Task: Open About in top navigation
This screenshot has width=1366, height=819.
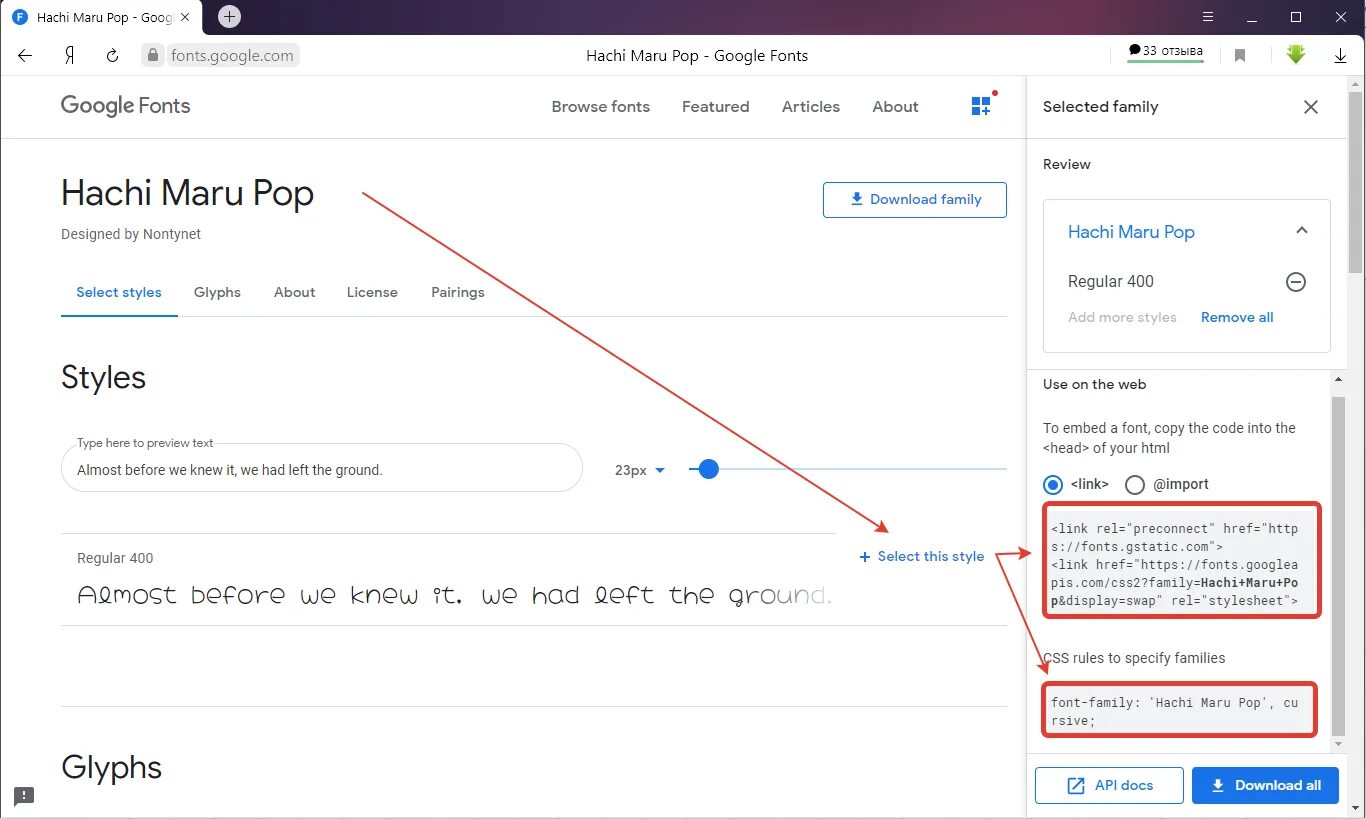Action: click(895, 106)
